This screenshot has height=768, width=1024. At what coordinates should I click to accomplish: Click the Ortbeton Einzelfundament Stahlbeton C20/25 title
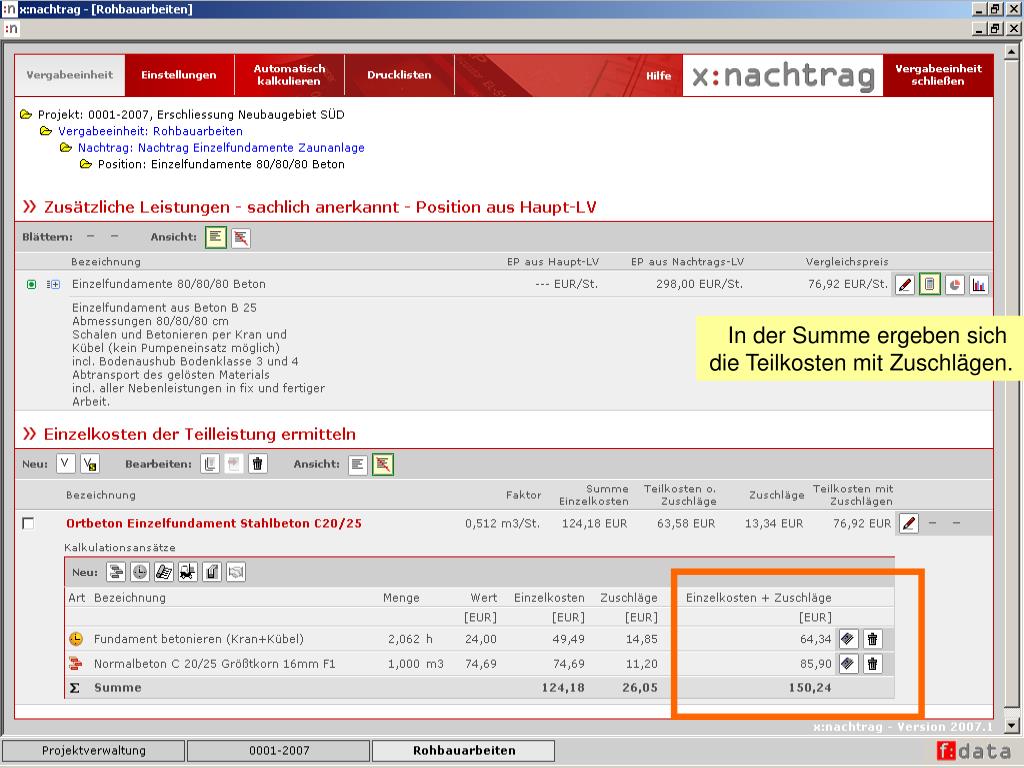click(214, 524)
